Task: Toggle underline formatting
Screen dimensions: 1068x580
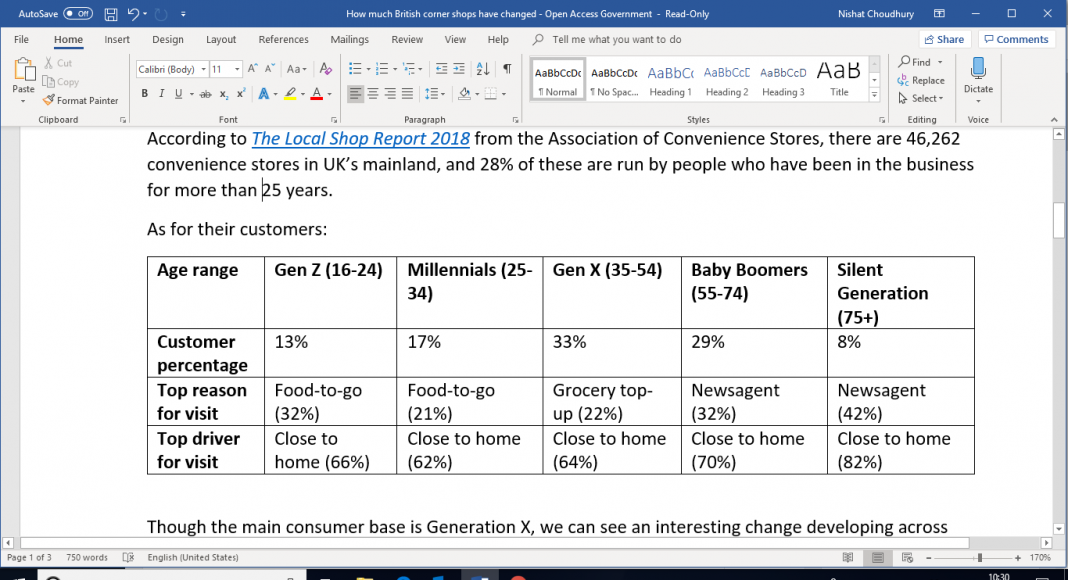Action: [178, 94]
